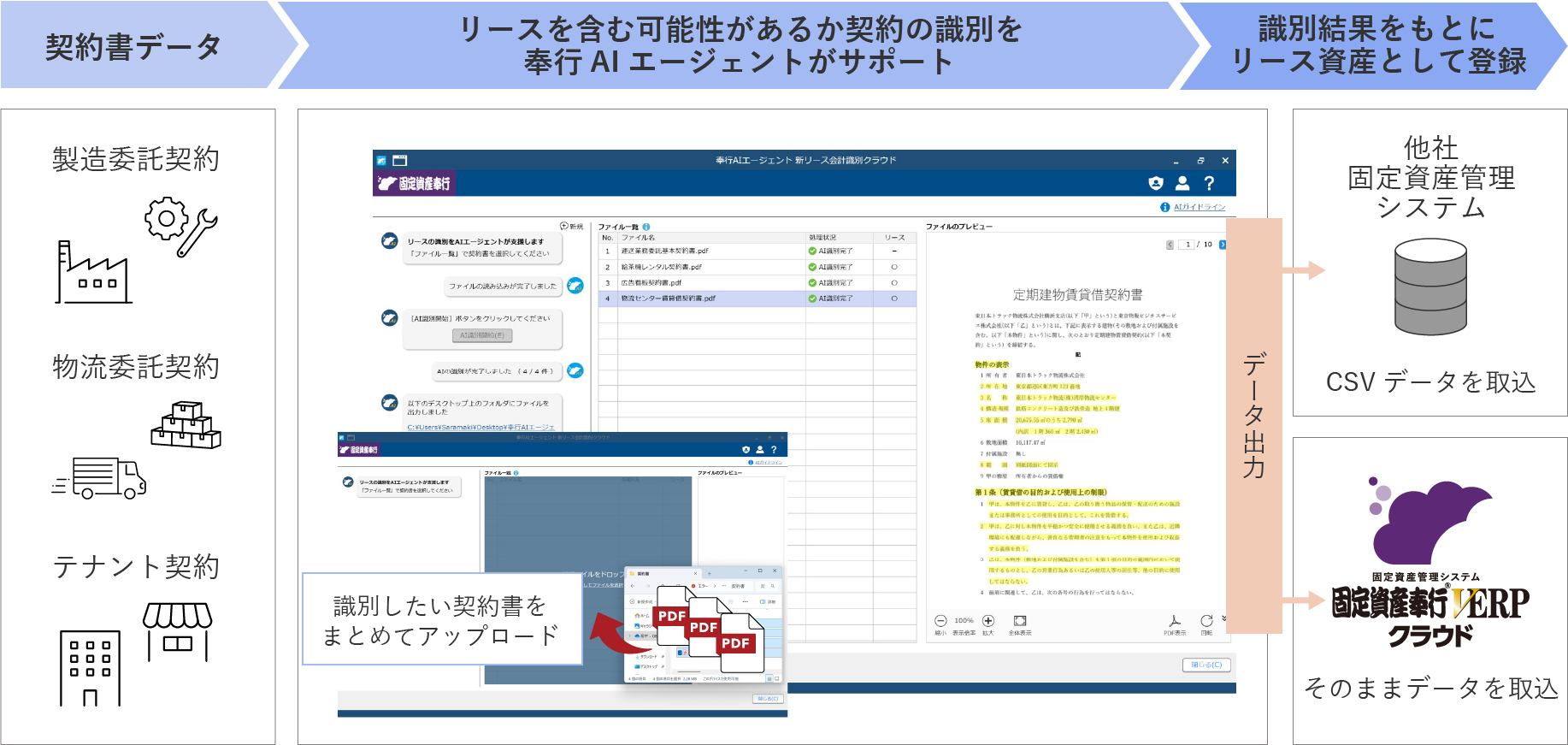The width and height of the screenshot is (1568, 745).
Task: Open AIガイドライン link in the second window
Action: tap(768, 463)
